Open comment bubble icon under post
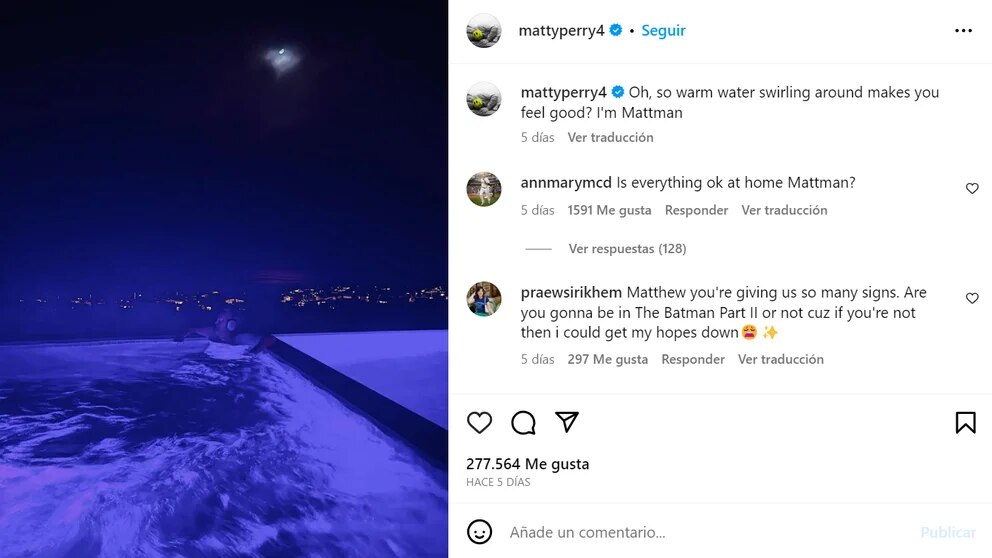The height and width of the screenshot is (558, 992). coord(523,423)
